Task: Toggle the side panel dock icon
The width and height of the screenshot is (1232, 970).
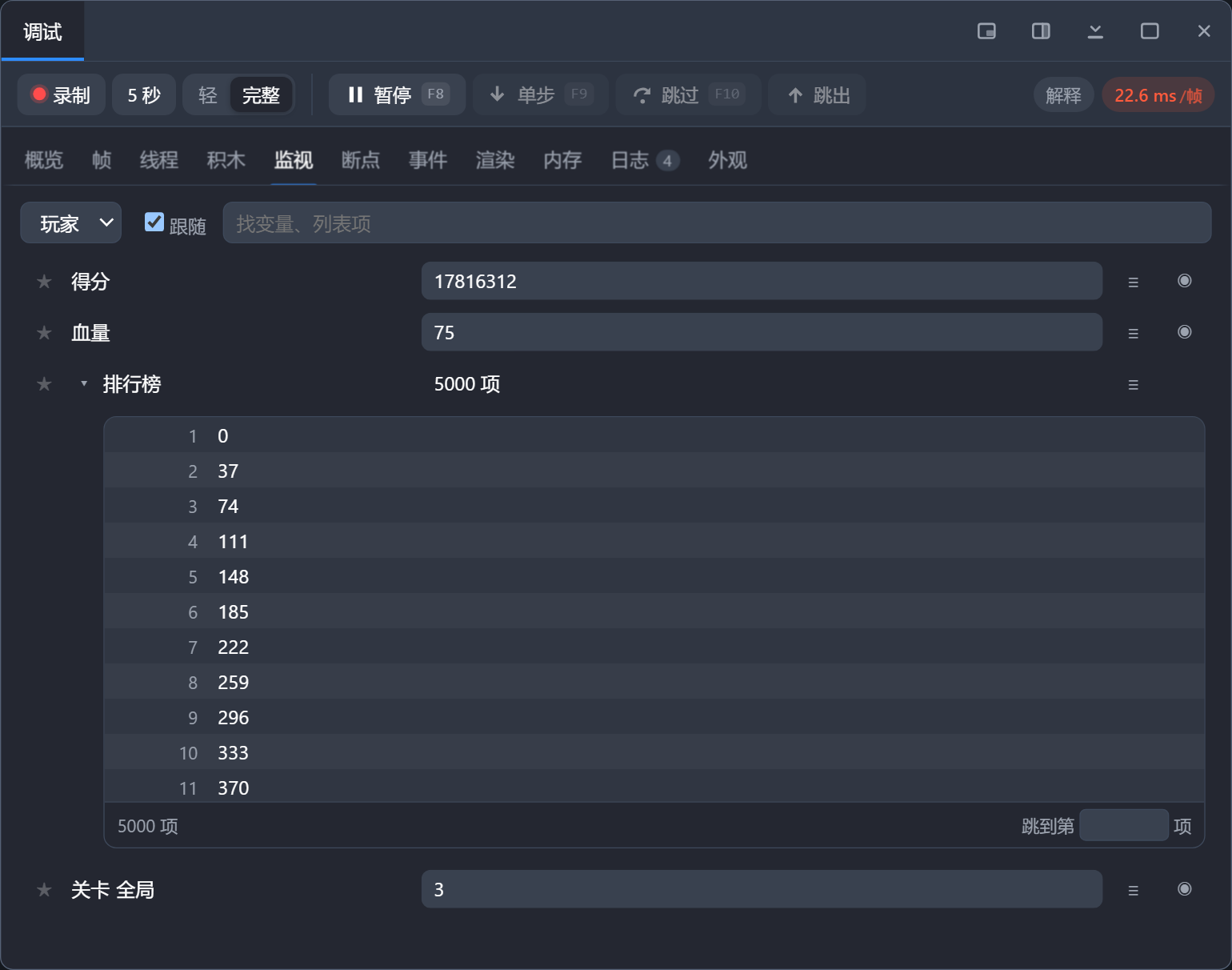Action: pos(1041,31)
